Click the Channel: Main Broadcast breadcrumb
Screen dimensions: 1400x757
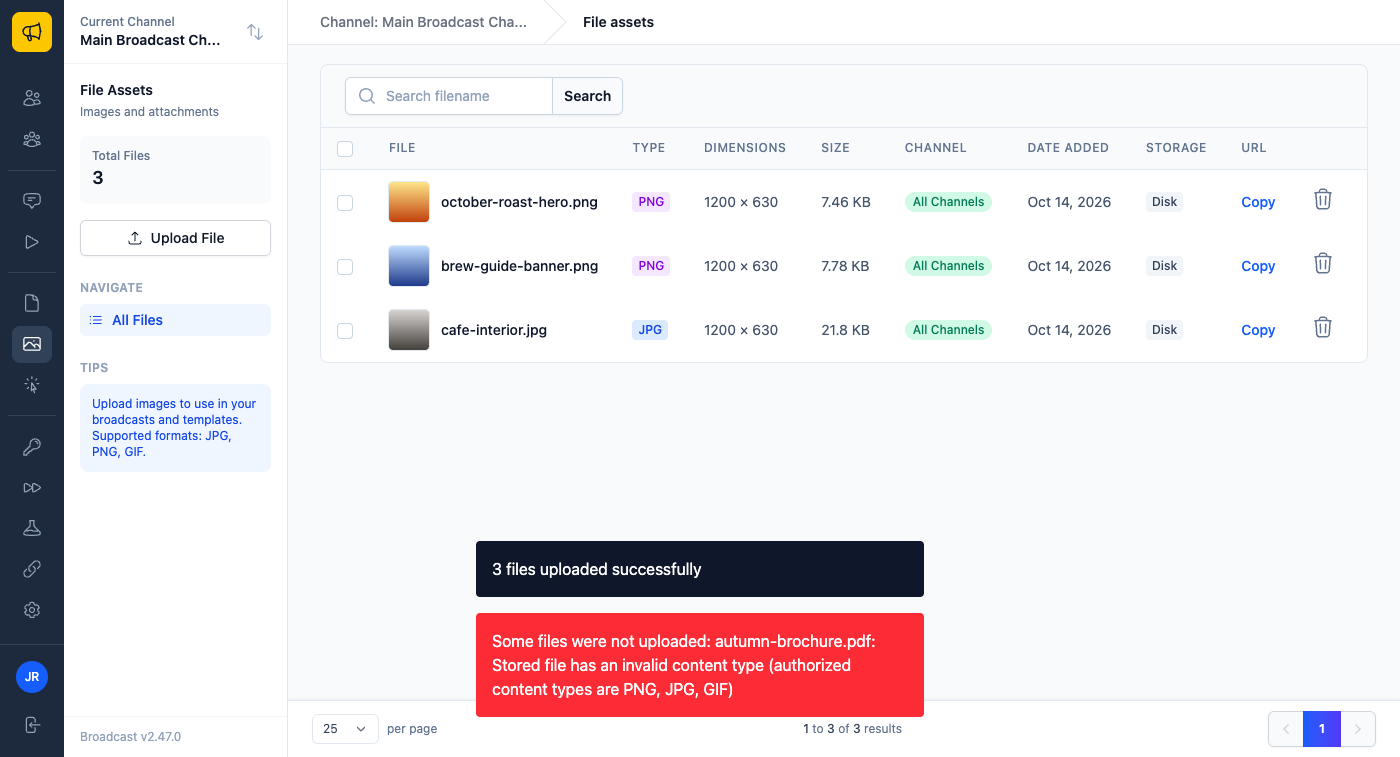click(x=423, y=22)
